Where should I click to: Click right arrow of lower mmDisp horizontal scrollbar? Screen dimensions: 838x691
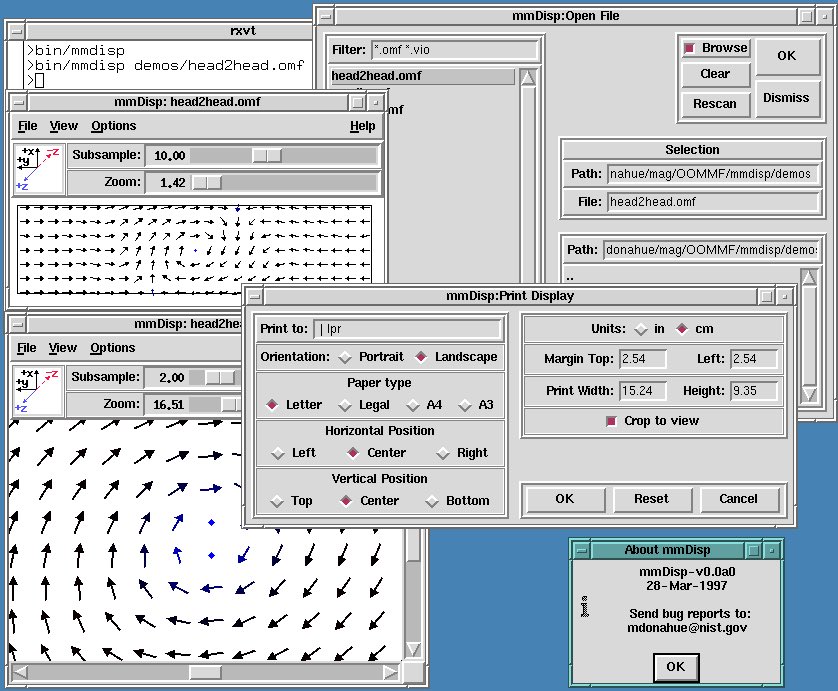tap(392, 672)
